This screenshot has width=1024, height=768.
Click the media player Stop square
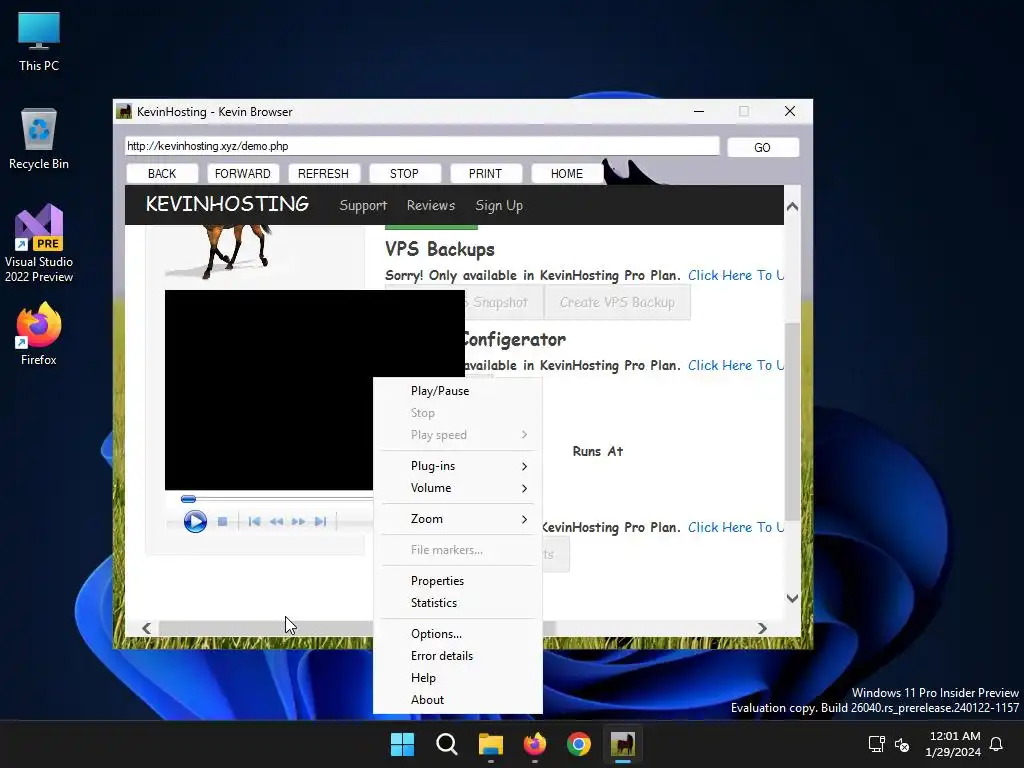pos(223,522)
